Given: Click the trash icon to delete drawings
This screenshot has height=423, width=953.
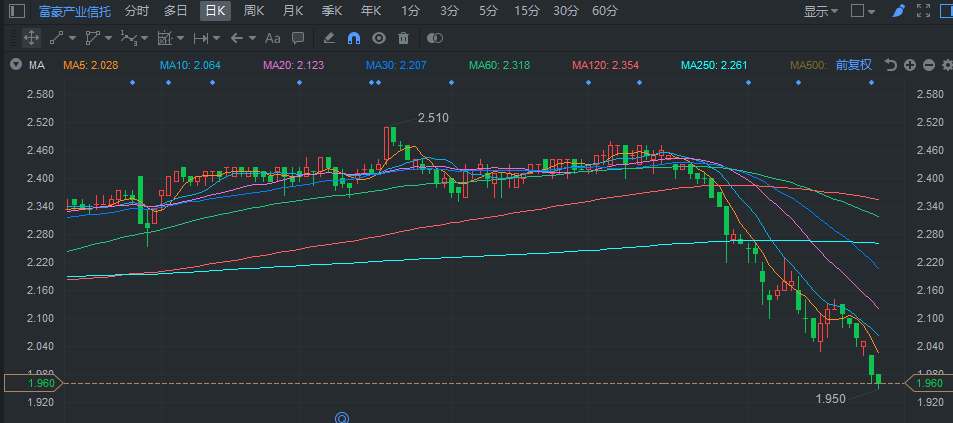Looking at the screenshot, I should [x=403, y=38].
